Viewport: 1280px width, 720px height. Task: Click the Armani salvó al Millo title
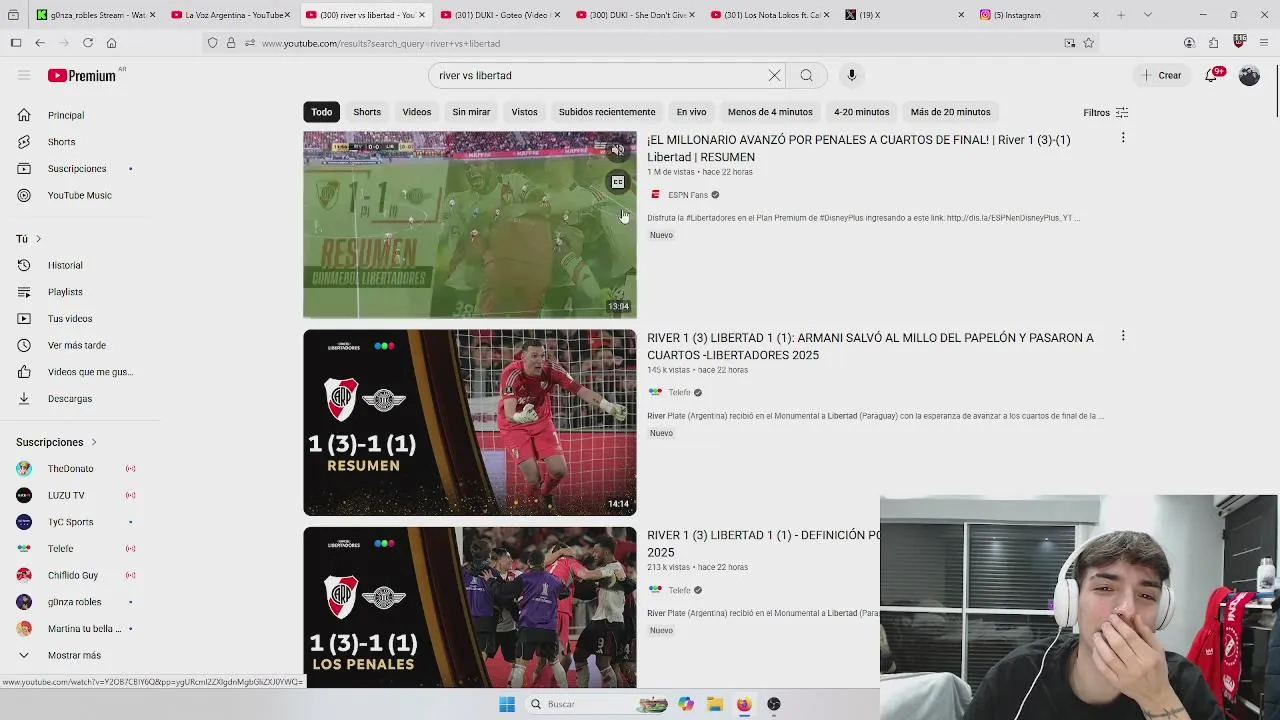870,346
